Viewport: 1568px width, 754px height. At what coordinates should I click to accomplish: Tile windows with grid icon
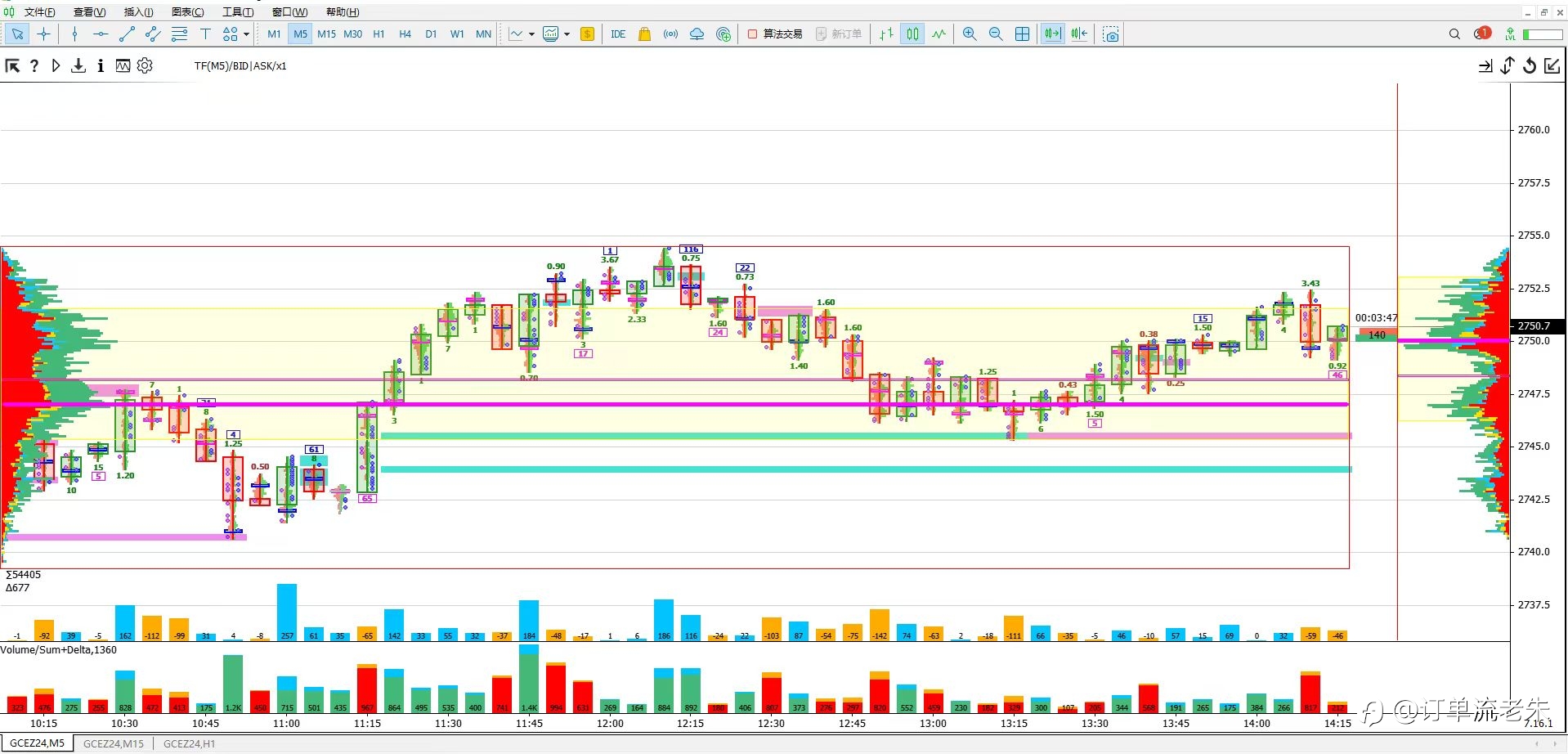1022,34
